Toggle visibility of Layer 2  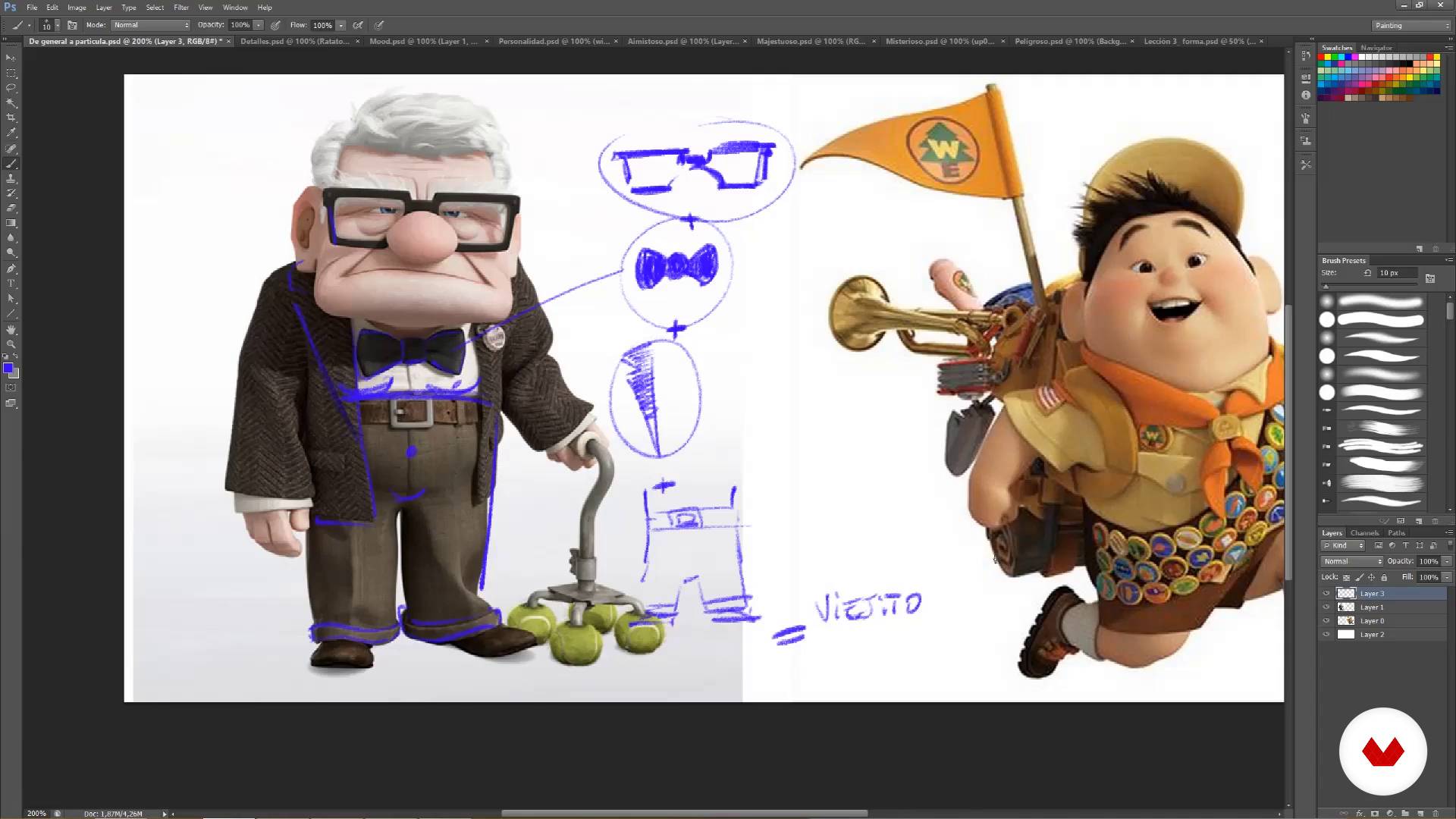(x=1326, y=635)
